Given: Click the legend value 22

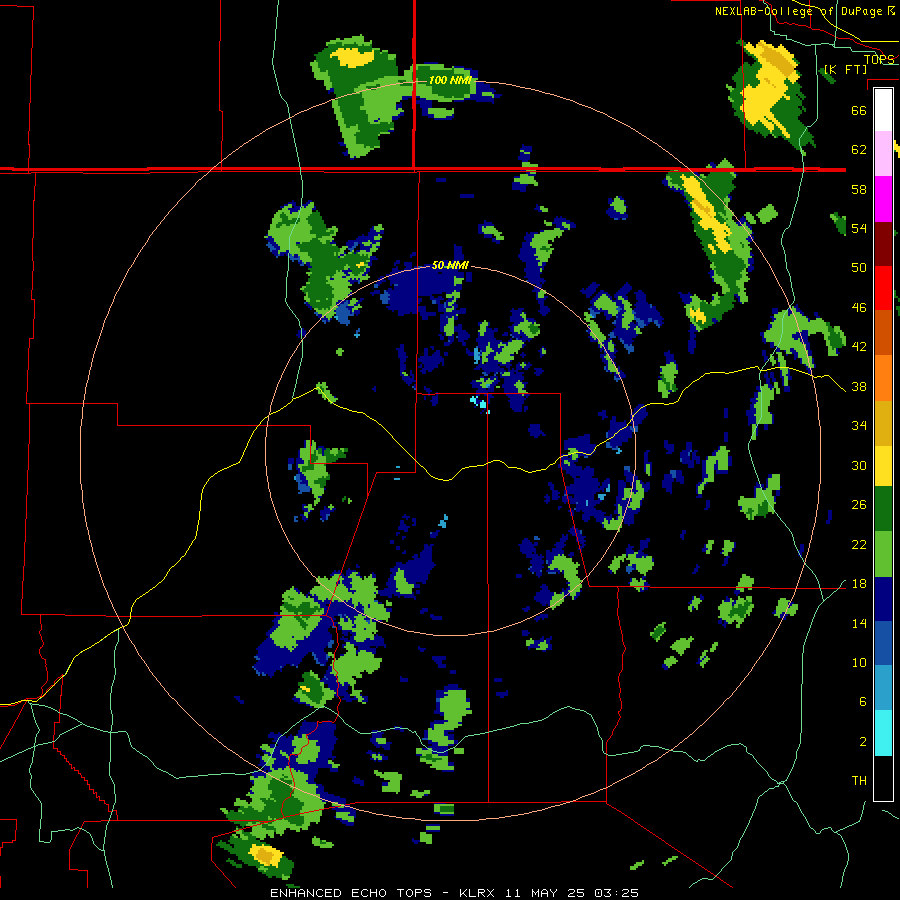Looking at the screenshot, I should pyautogui.click(x=859, y=544).
